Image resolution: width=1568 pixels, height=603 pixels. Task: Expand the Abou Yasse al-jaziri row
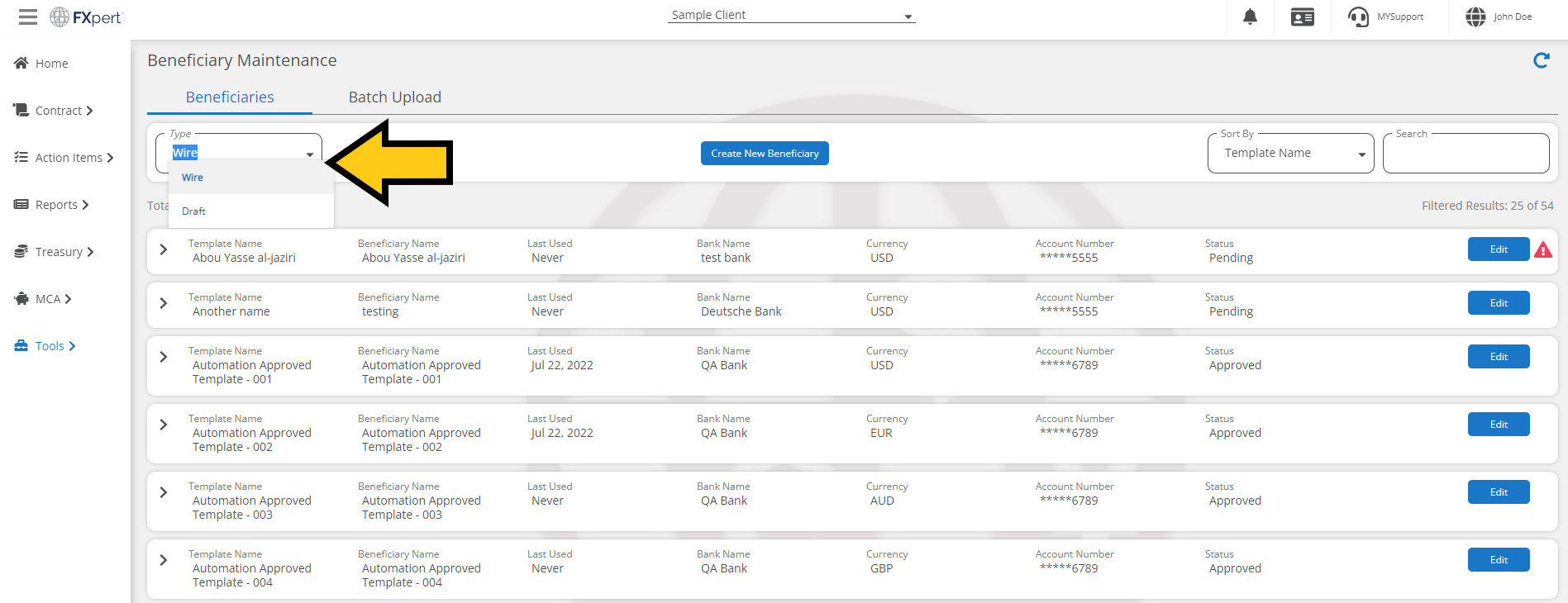(164, 249)
